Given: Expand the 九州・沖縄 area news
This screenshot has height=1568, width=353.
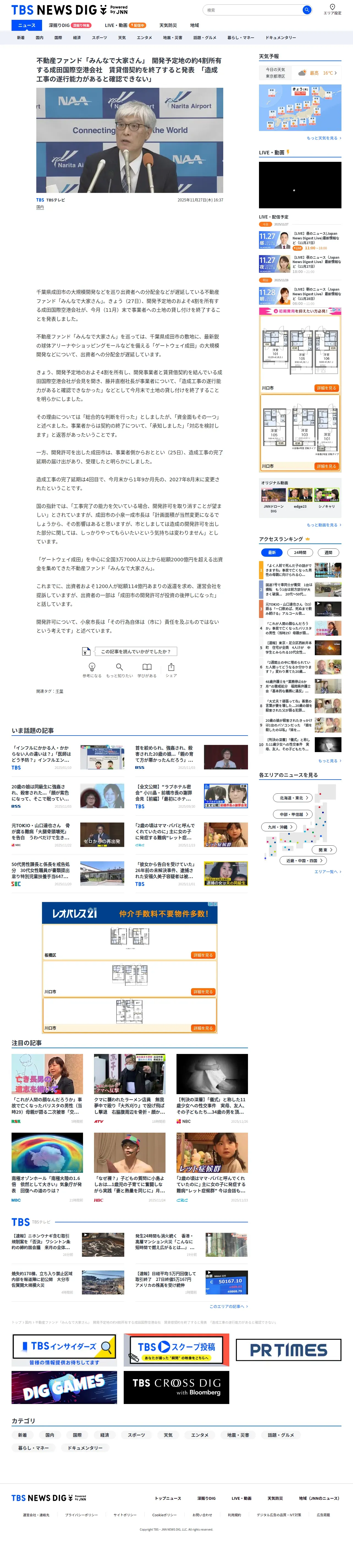Looking at the screenshot, I should point(279,827).
